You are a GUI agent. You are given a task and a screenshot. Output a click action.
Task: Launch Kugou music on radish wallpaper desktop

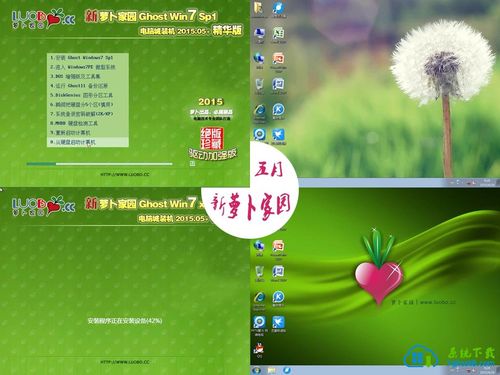(x=278, y=298)
